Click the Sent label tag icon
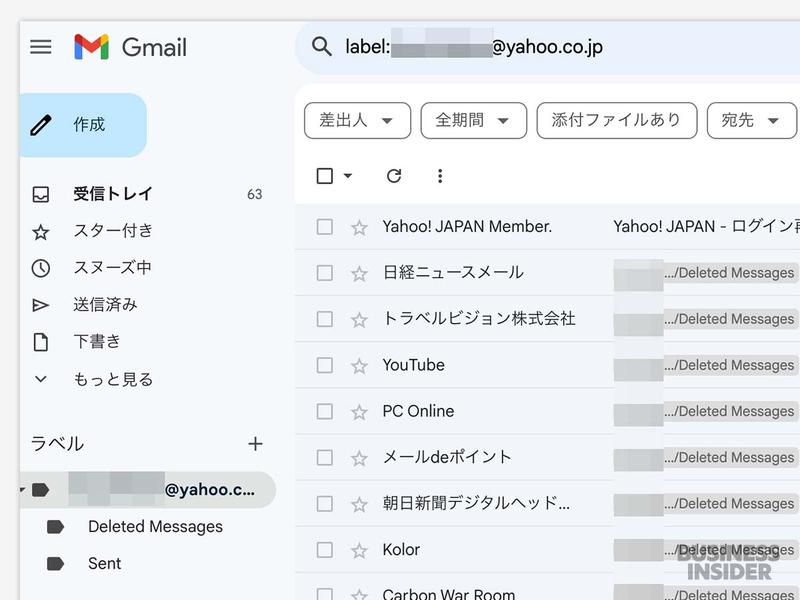This screenshot has height=600, width=800. pos(55,564)
